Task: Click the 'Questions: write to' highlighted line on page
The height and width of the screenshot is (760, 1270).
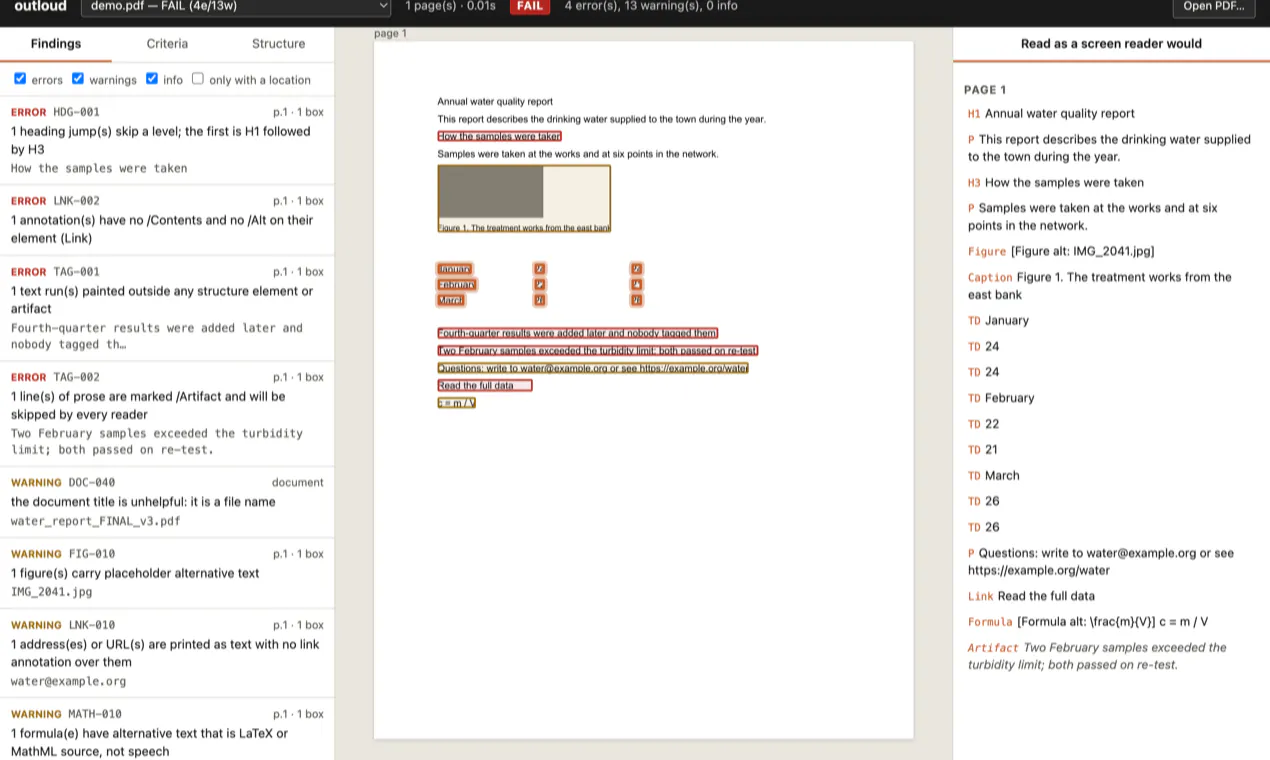Action: tap(593, 368)
